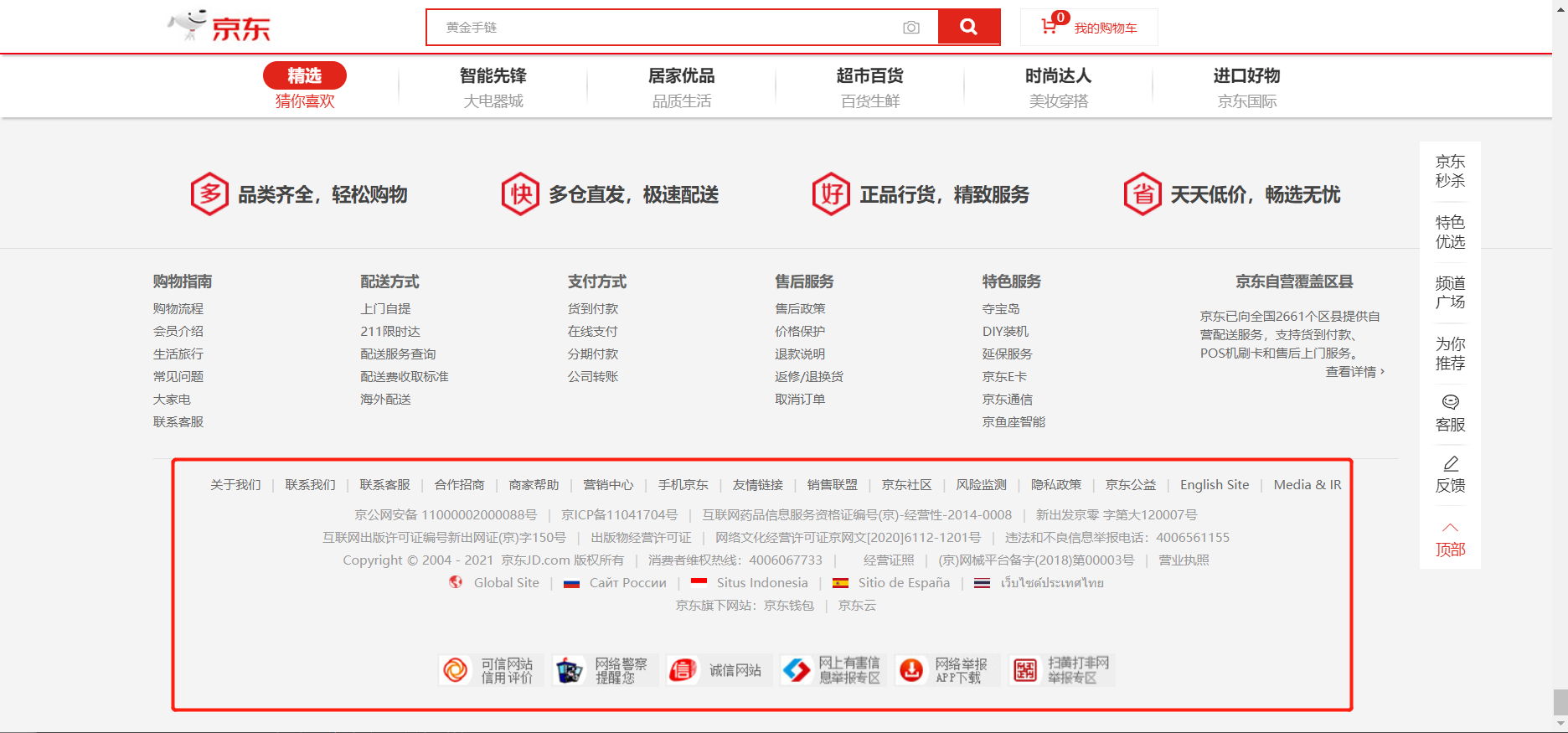This screenshot has height=733, width=1568.
Task: Open 京东云 link
Action: tap(857, 606)
